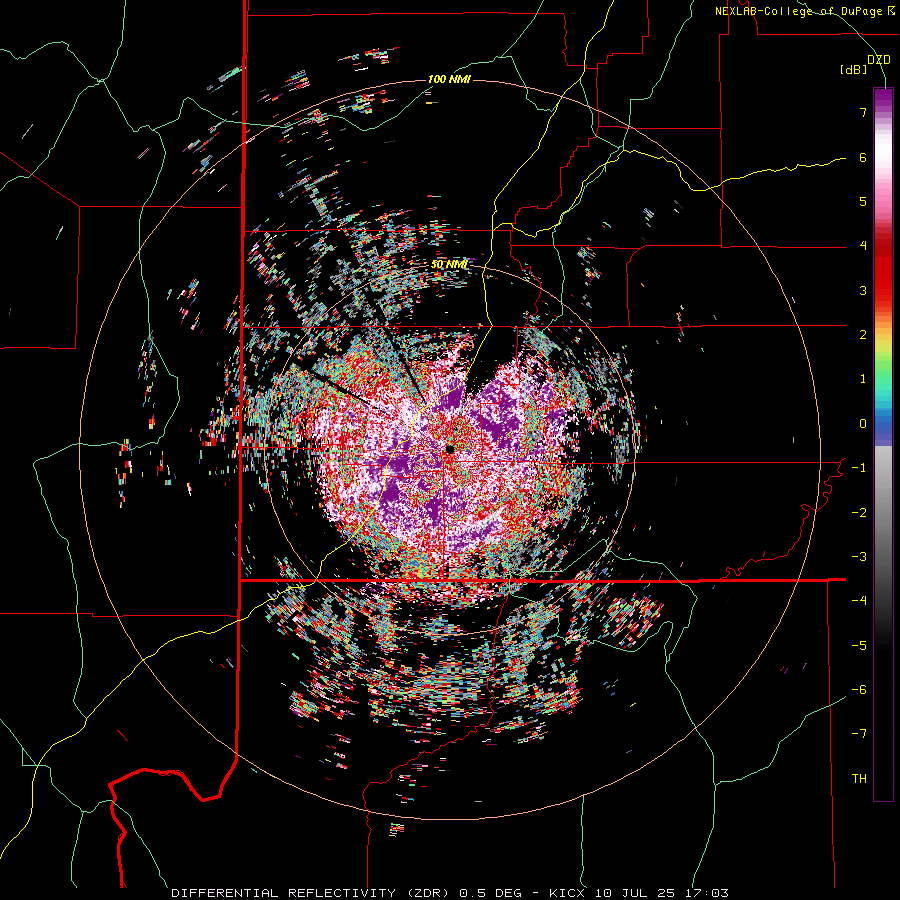Click the 5 value on color scale

[863, 201]
